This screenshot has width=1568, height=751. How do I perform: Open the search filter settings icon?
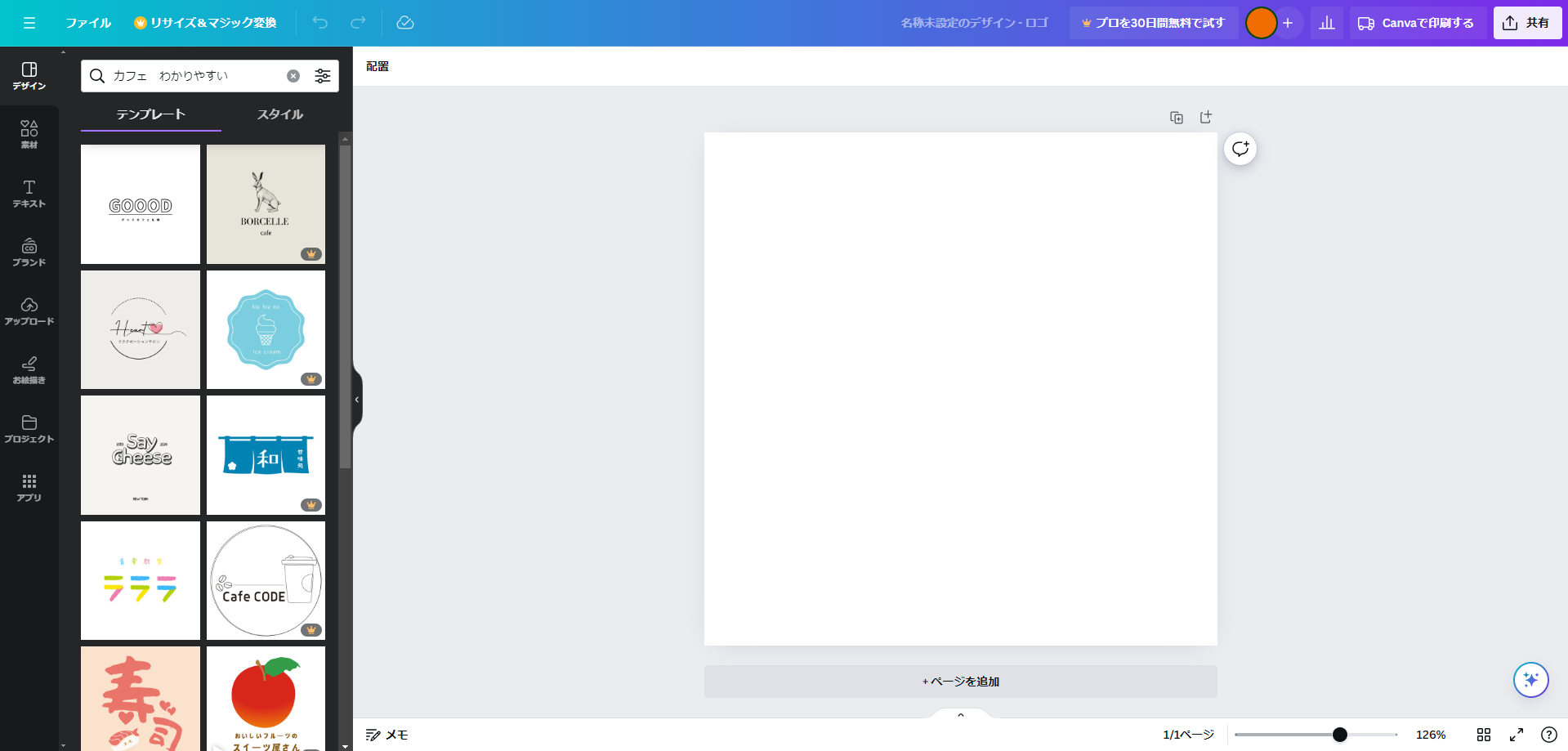click(x=323, y=75)
